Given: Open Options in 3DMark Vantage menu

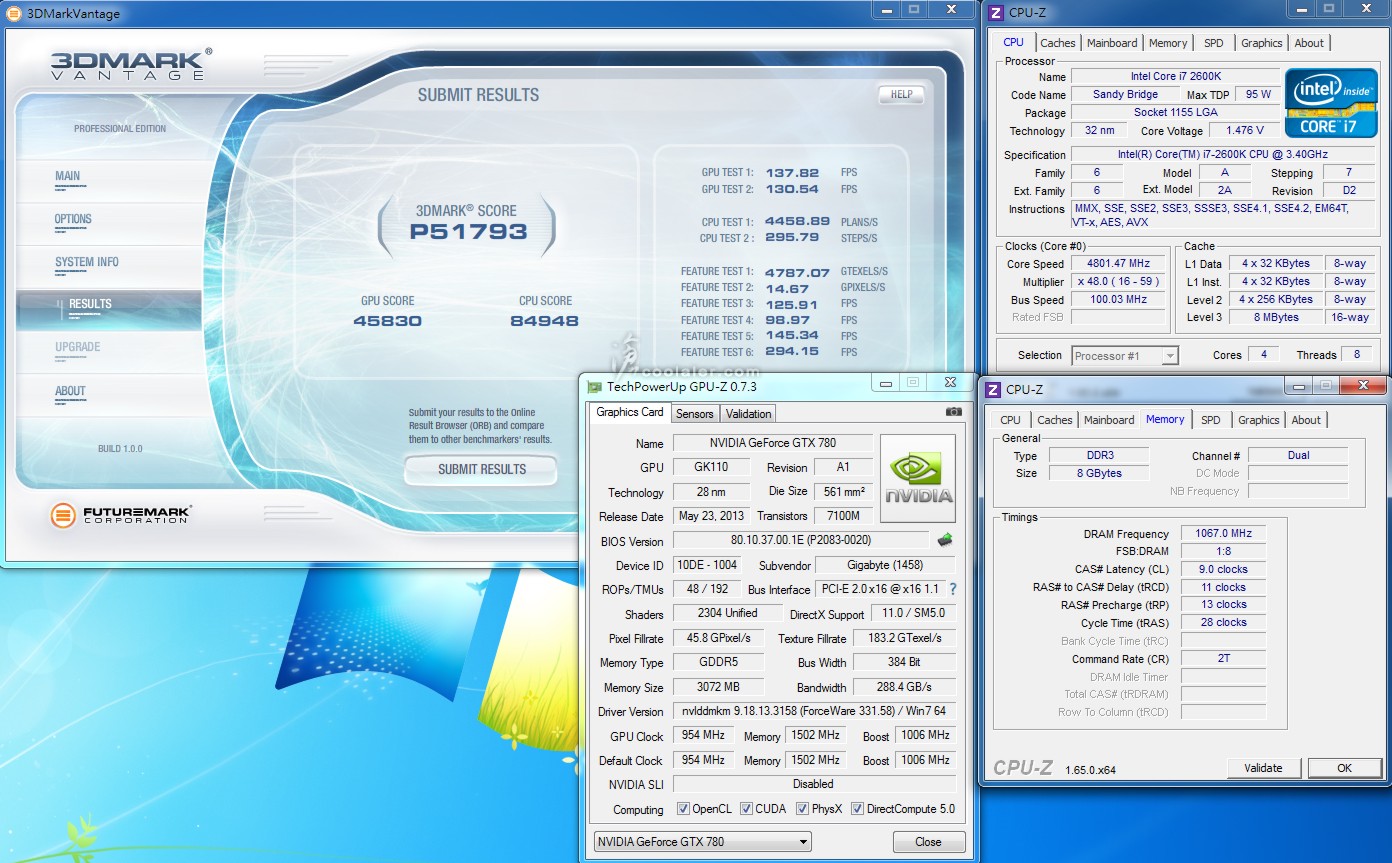Looking at the screenshot, I should [73, 219].
